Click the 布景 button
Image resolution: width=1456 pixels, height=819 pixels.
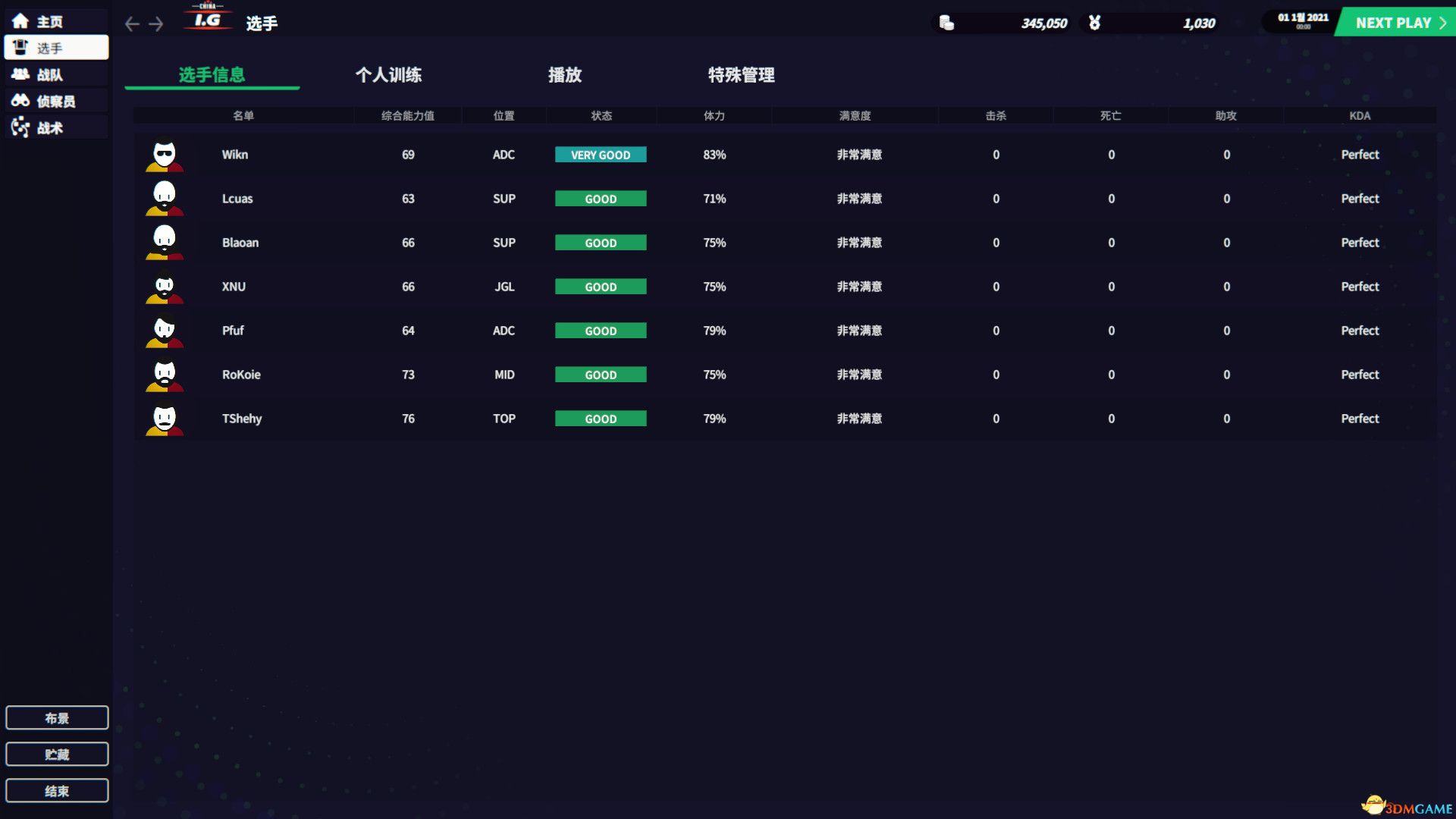click(x=57, y=717)
